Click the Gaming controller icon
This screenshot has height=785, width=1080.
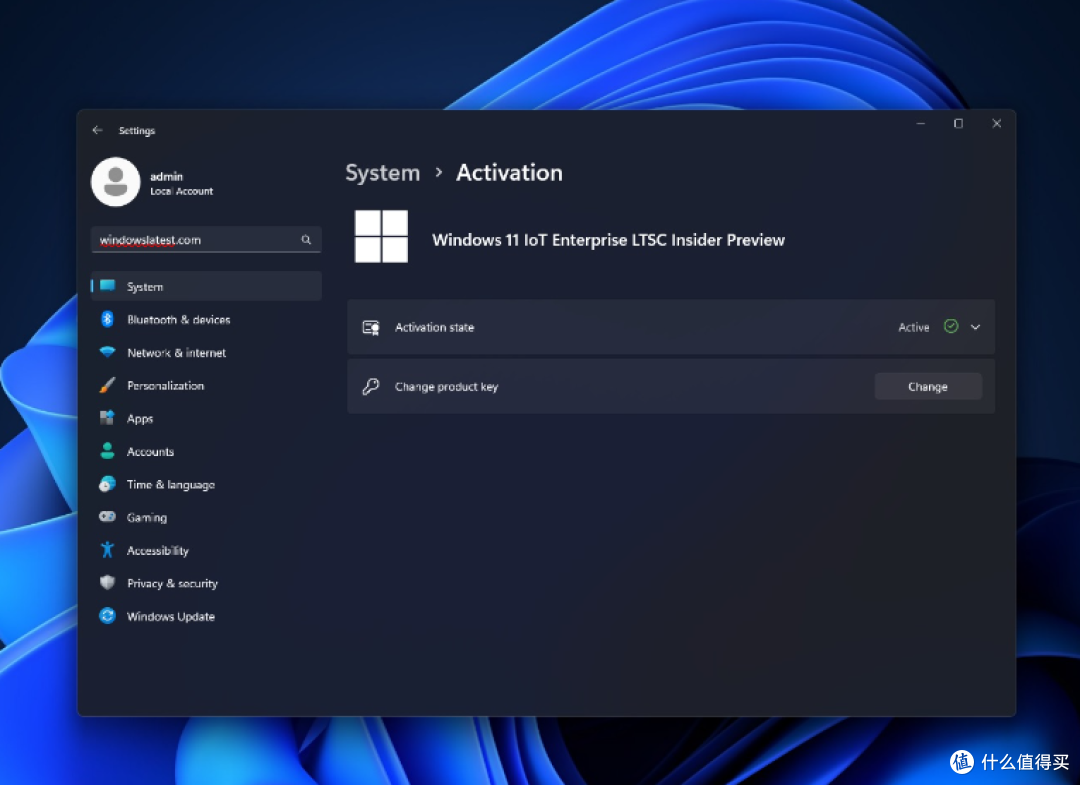tap(107, 518)
